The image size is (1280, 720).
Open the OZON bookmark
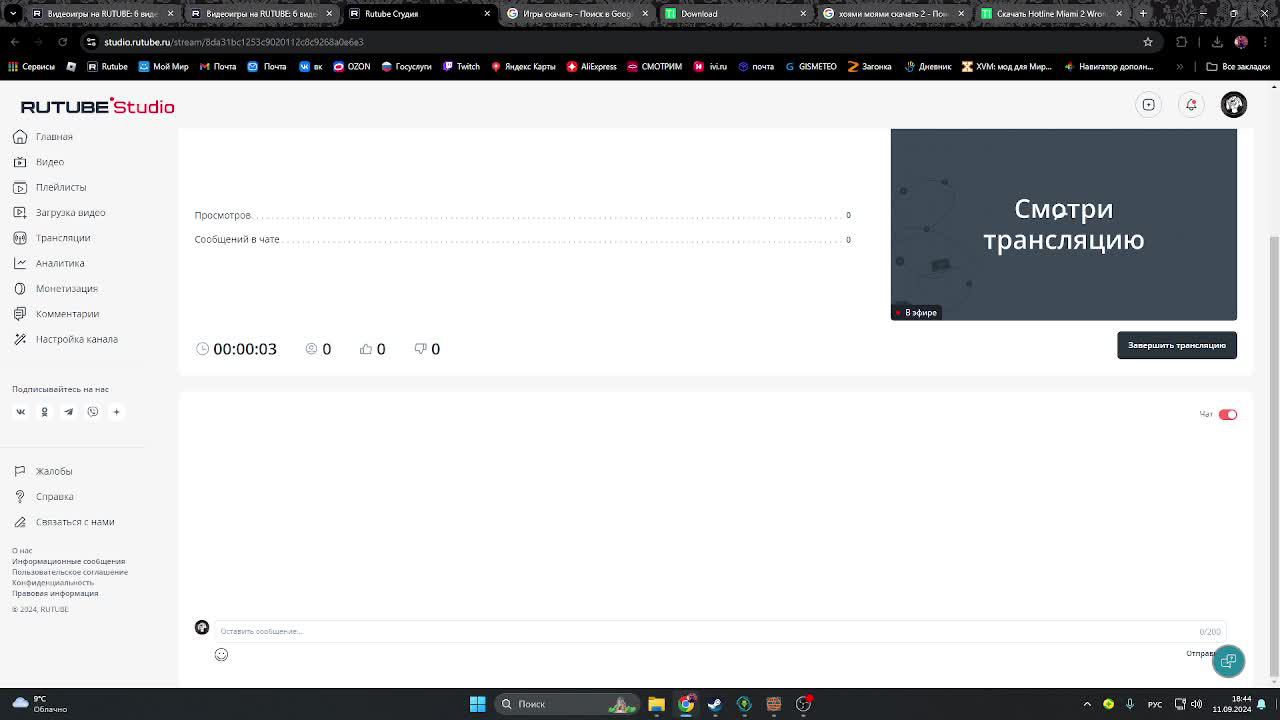[x=351, y=67]
